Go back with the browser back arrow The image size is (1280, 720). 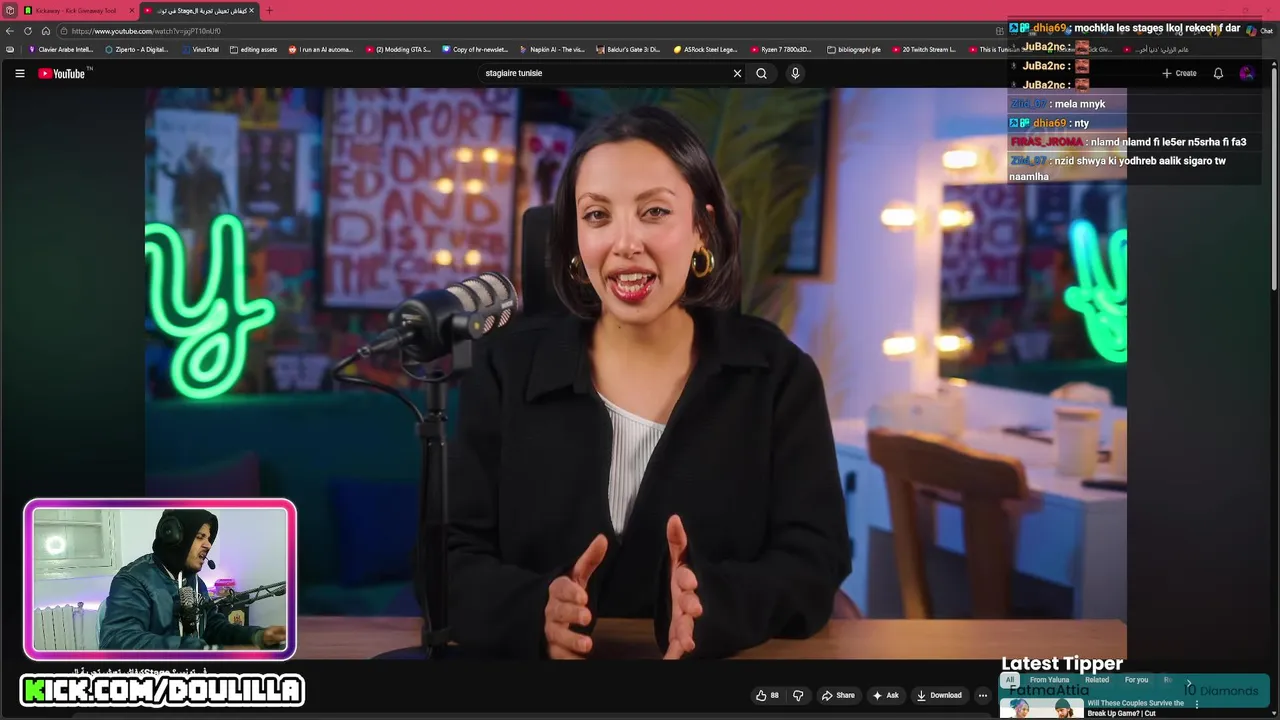tap(10, 31)
